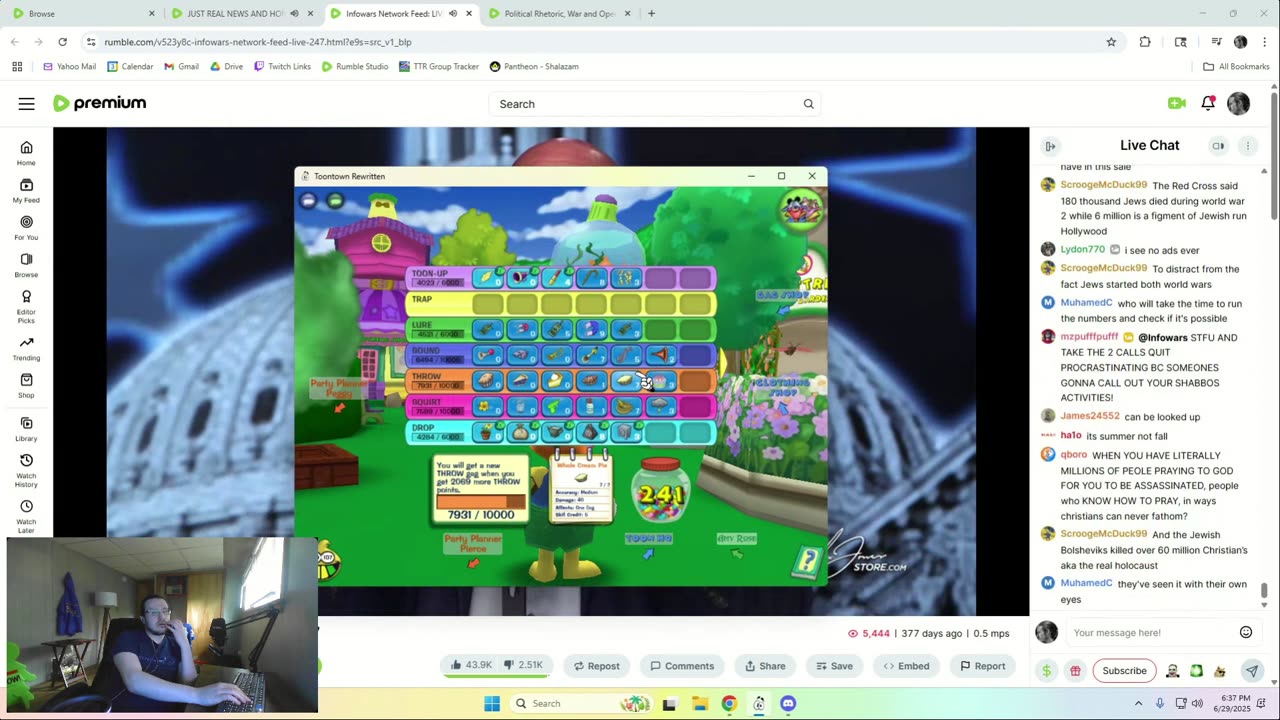Show hidden system tray icons

[x=1138, y=703]
